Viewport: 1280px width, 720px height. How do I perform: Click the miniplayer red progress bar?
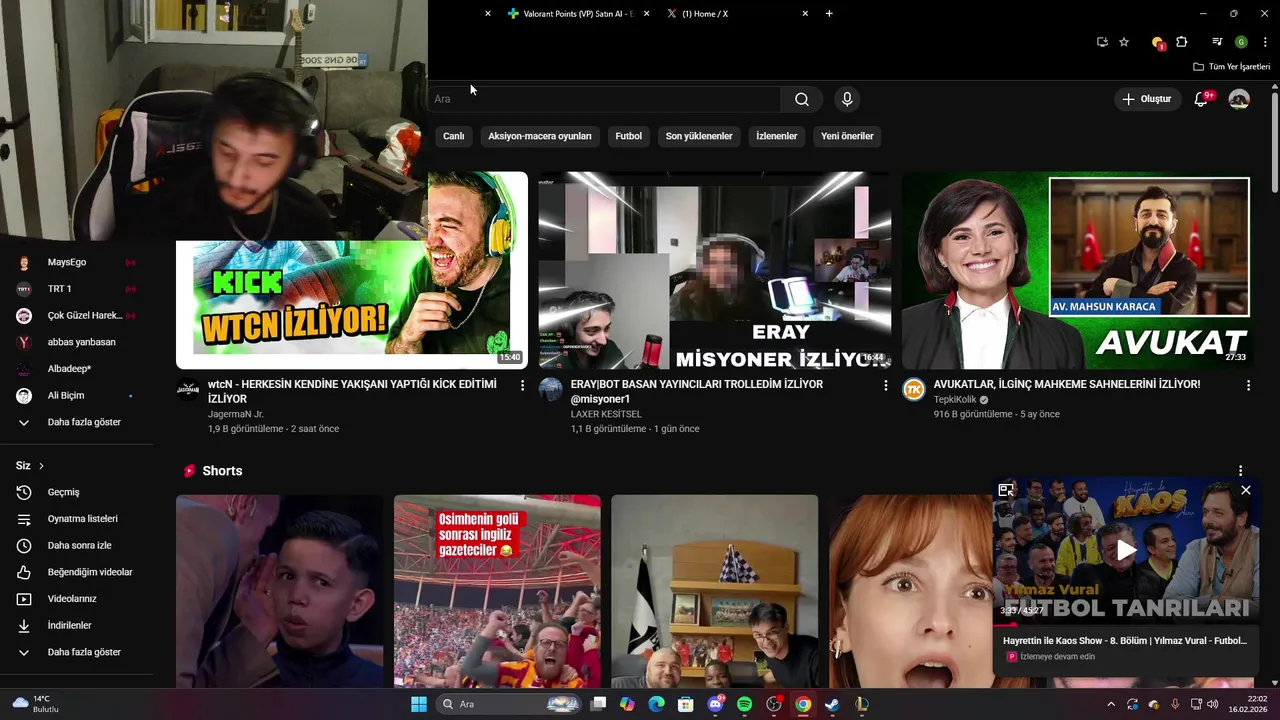click(1126, 624)
